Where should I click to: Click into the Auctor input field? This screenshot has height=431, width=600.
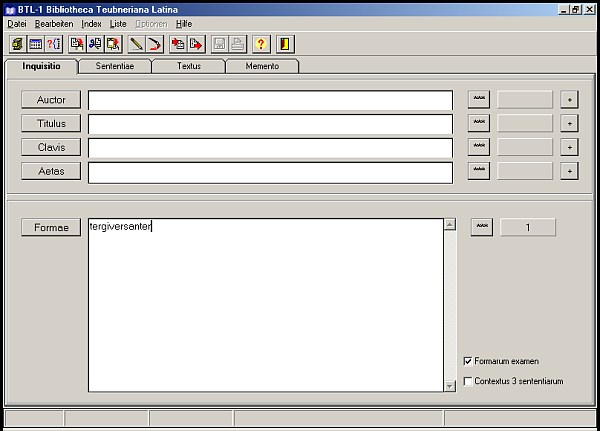point(270,100)
